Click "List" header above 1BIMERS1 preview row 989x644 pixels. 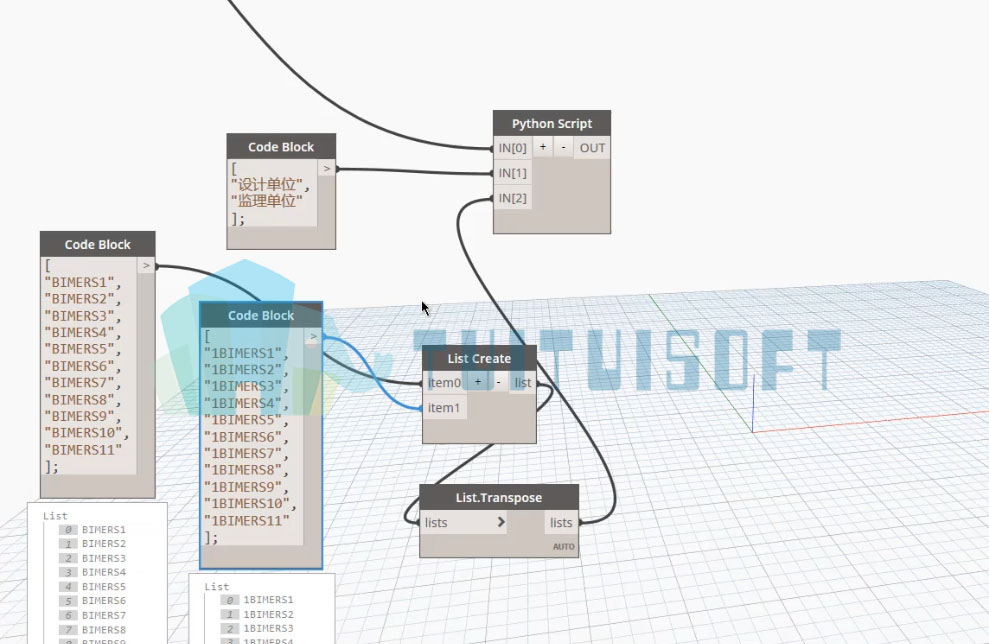(x=216, y=587)
